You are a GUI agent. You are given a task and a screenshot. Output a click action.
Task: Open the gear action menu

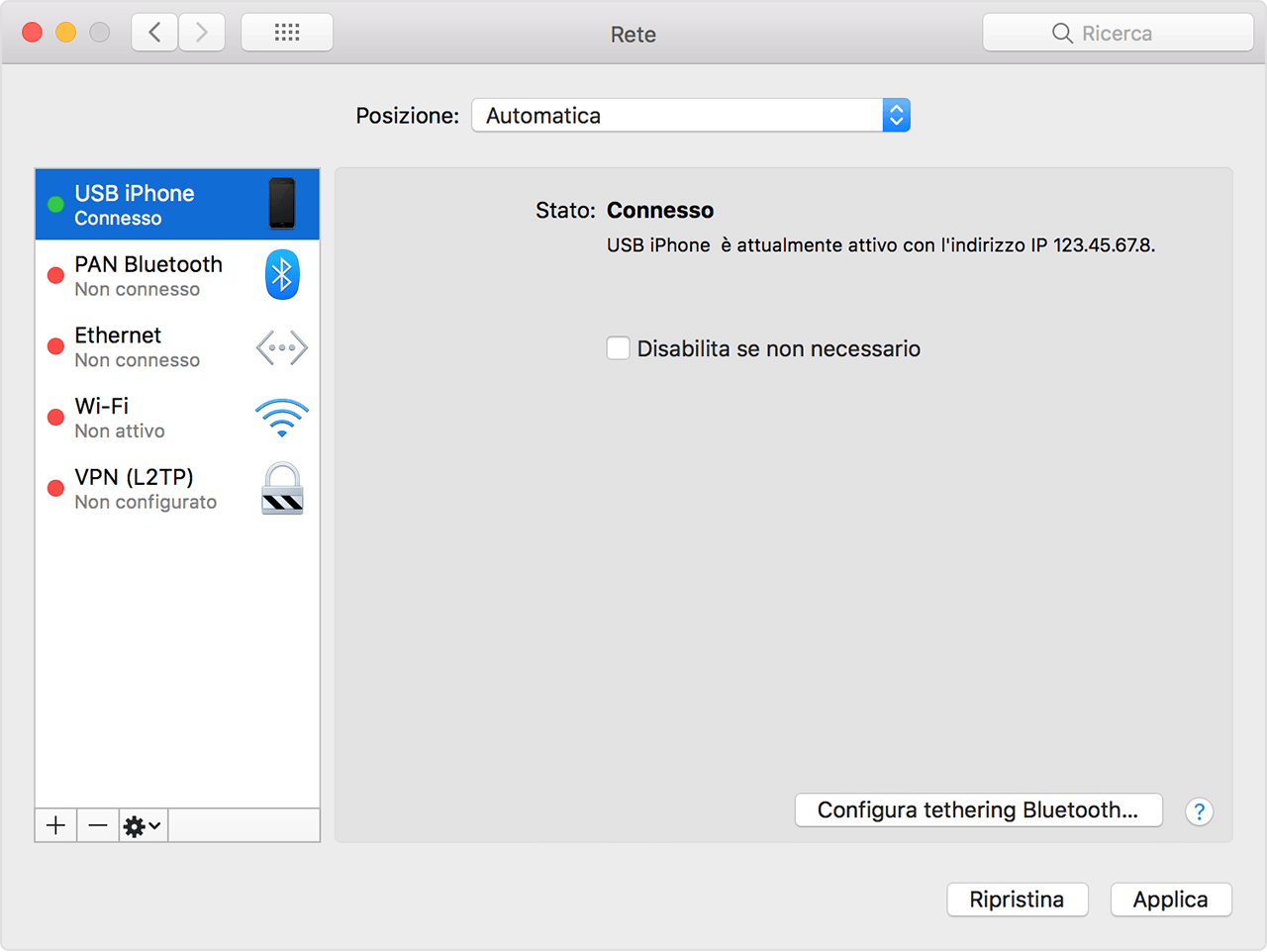tap(144, 825)
